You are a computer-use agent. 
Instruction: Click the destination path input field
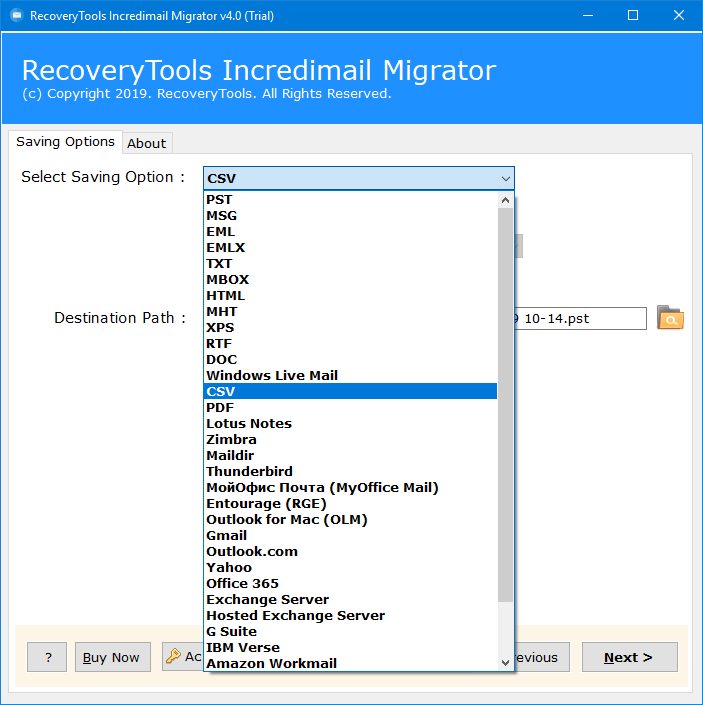click(580, 318)
